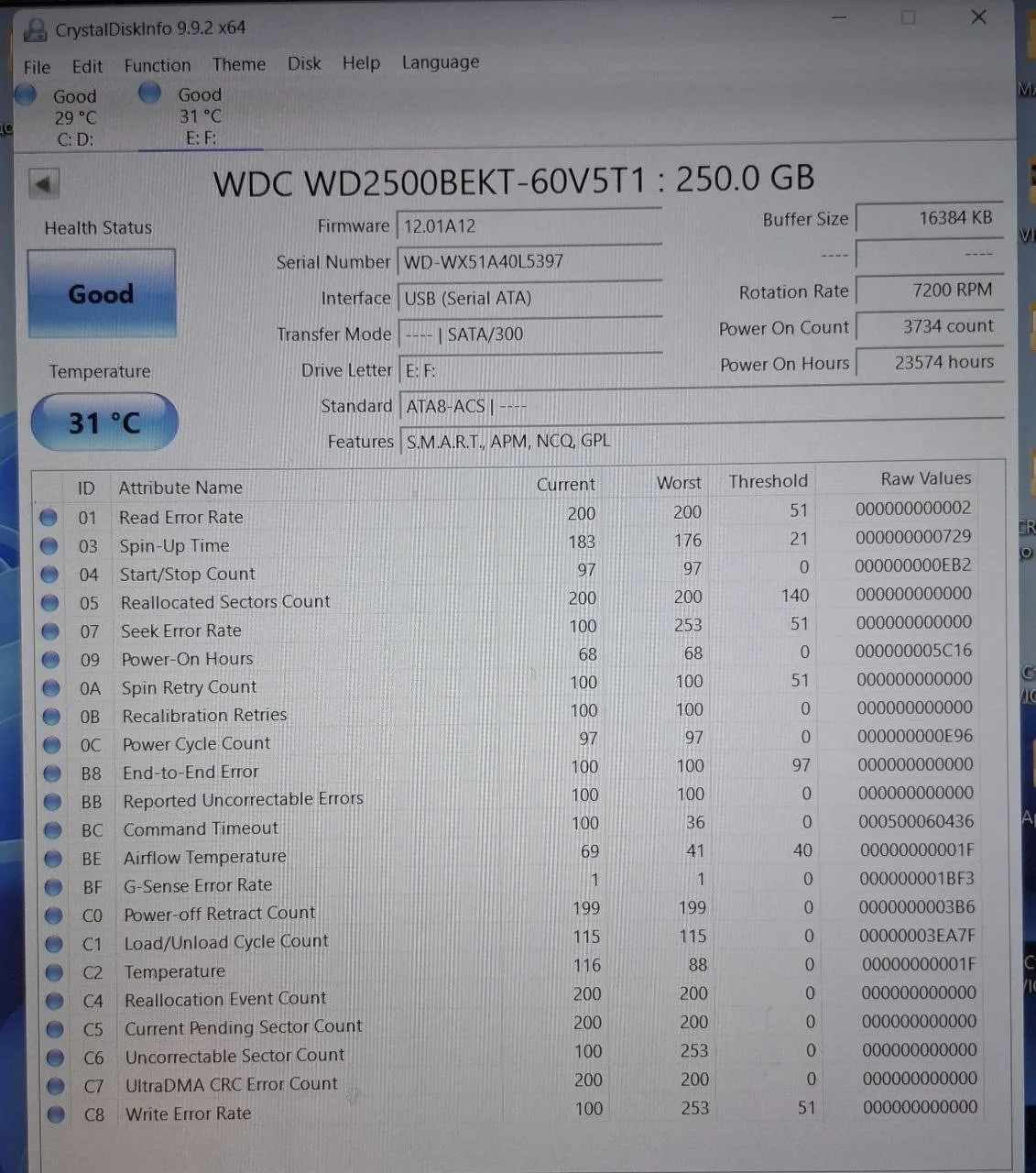Click status dot of Spin Retry Count
Image resolution: width=1036 pixels, height=1173 pixels.
(x=51, y=688)
